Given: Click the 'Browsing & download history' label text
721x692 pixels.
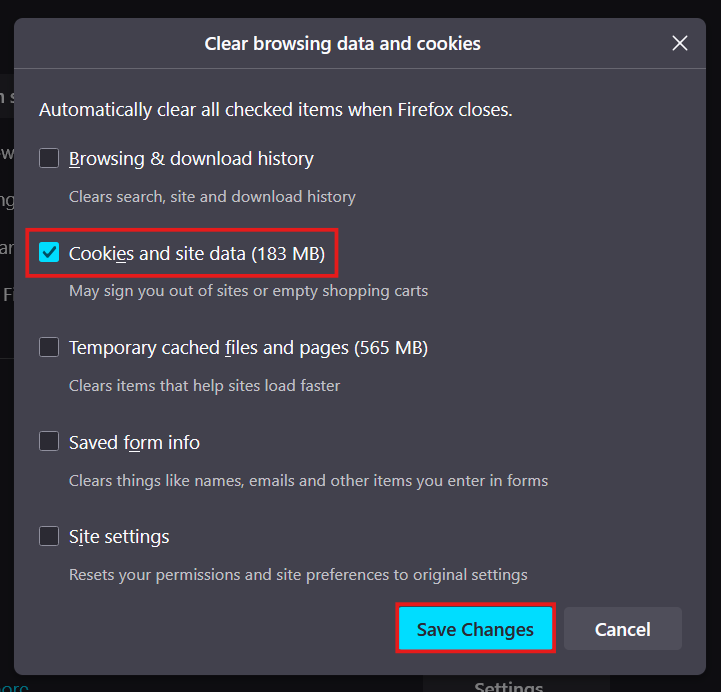Looking at the screenshot, I should click(191, 158).
